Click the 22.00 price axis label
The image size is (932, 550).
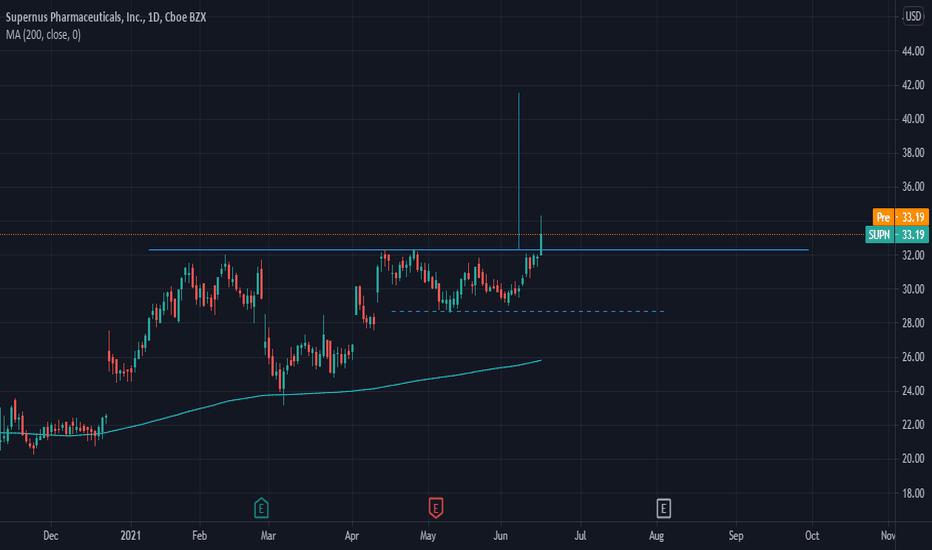click(913, 425)
